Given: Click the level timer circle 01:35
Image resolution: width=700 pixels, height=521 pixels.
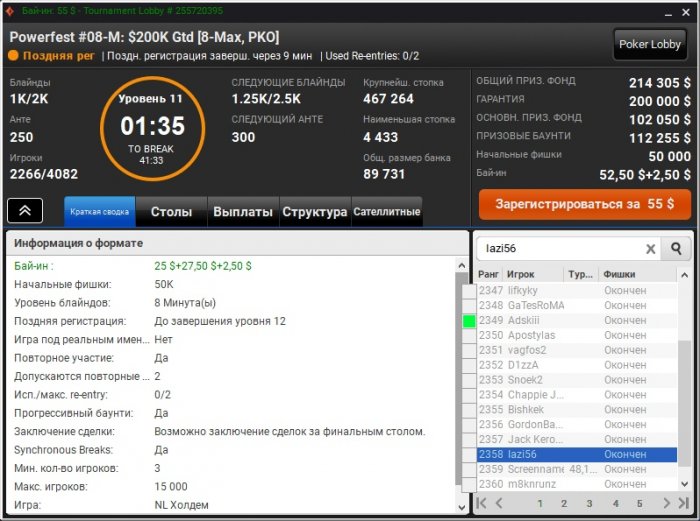Looking at the screenshot, I should 152,129.
